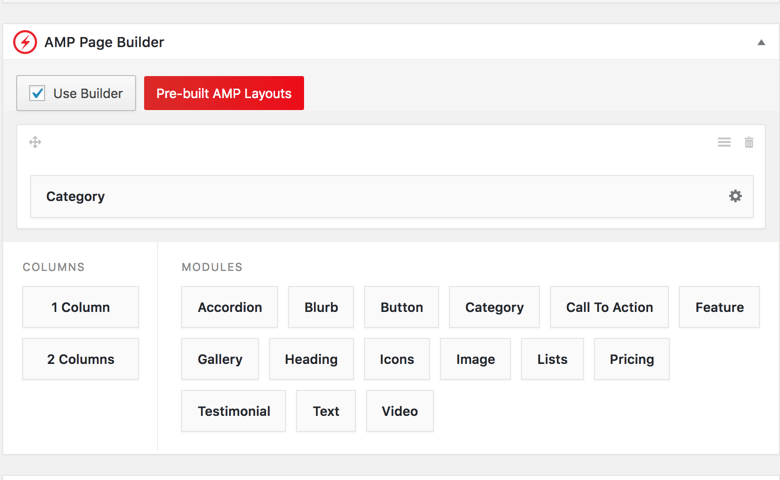Click the AMP lightning bolt logo icon
The width and height of the screenshot is (780, 480).
coord(25,42)
